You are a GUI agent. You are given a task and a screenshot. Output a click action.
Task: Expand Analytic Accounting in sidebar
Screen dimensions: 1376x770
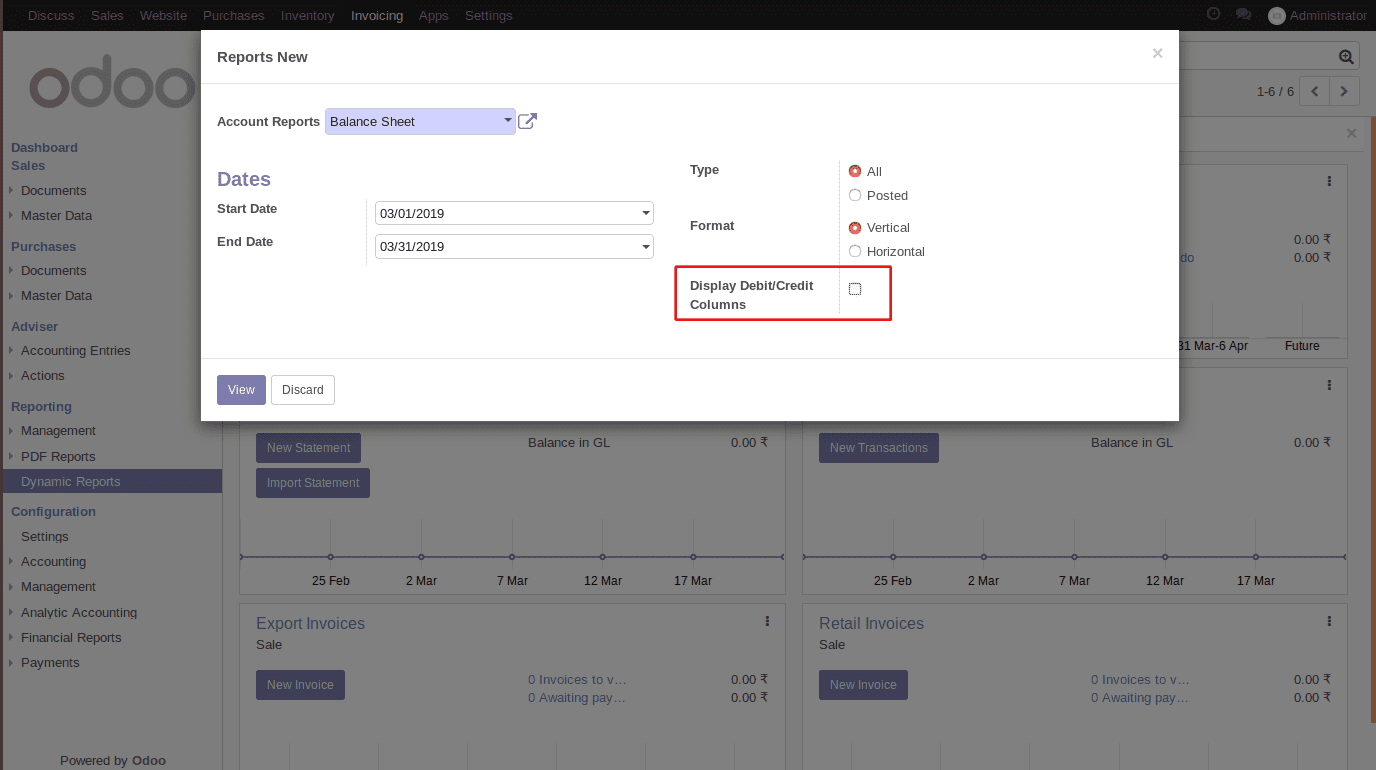pos(78,612)
